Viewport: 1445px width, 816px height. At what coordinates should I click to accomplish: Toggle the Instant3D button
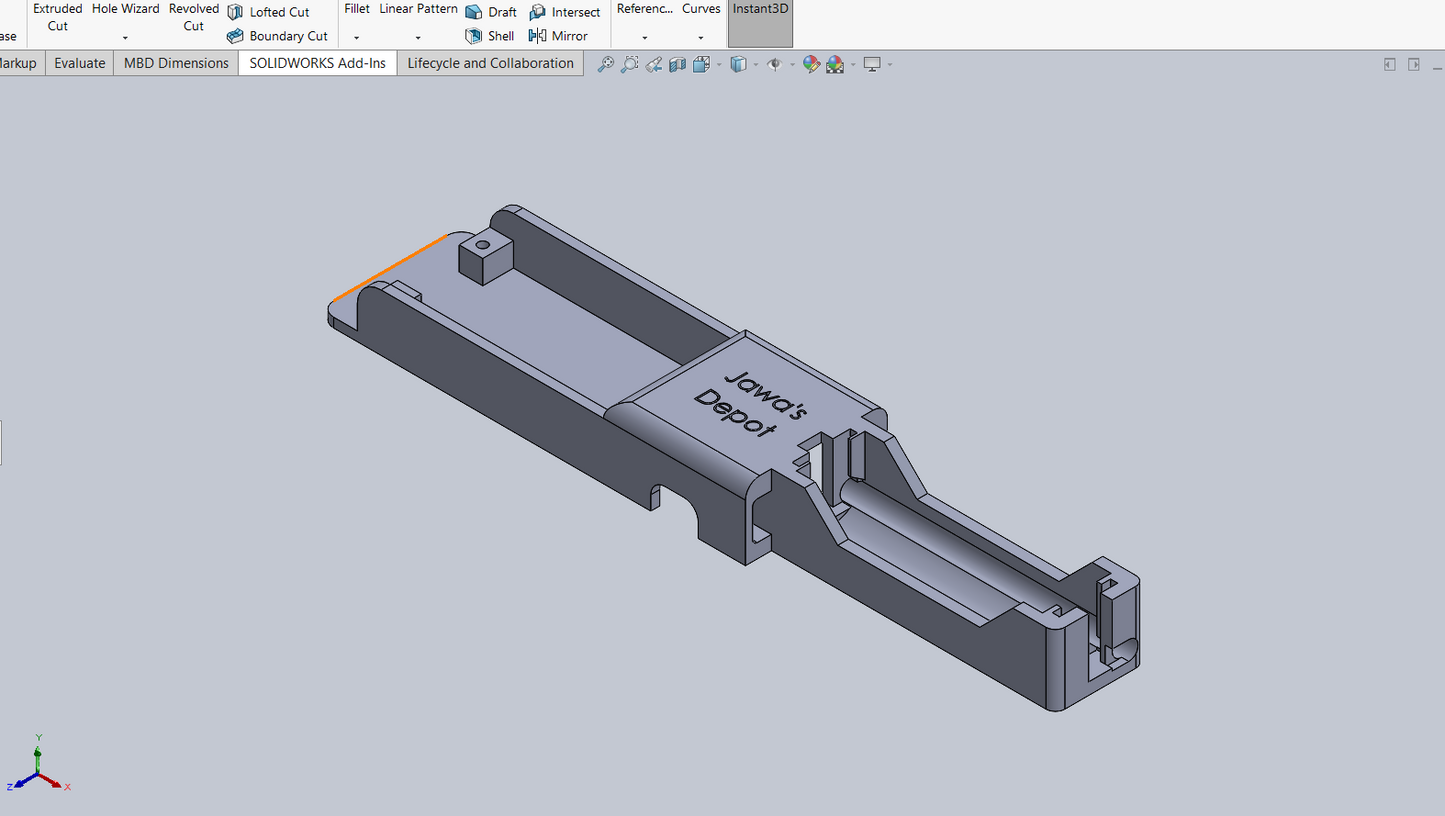coord(760,23)
